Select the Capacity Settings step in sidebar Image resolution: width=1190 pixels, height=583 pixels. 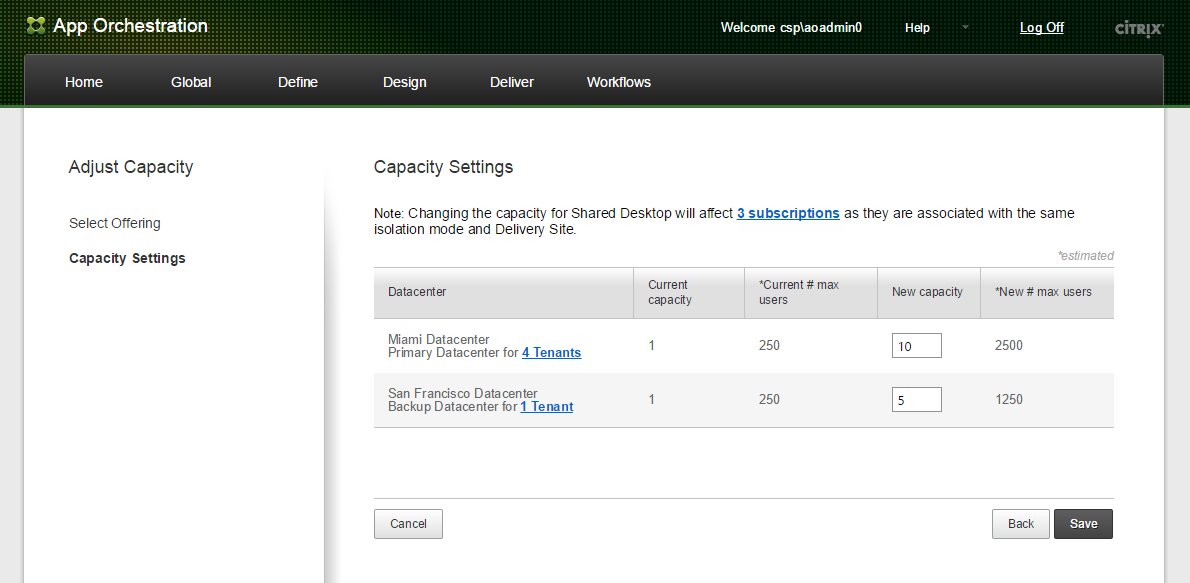point(127,258)
